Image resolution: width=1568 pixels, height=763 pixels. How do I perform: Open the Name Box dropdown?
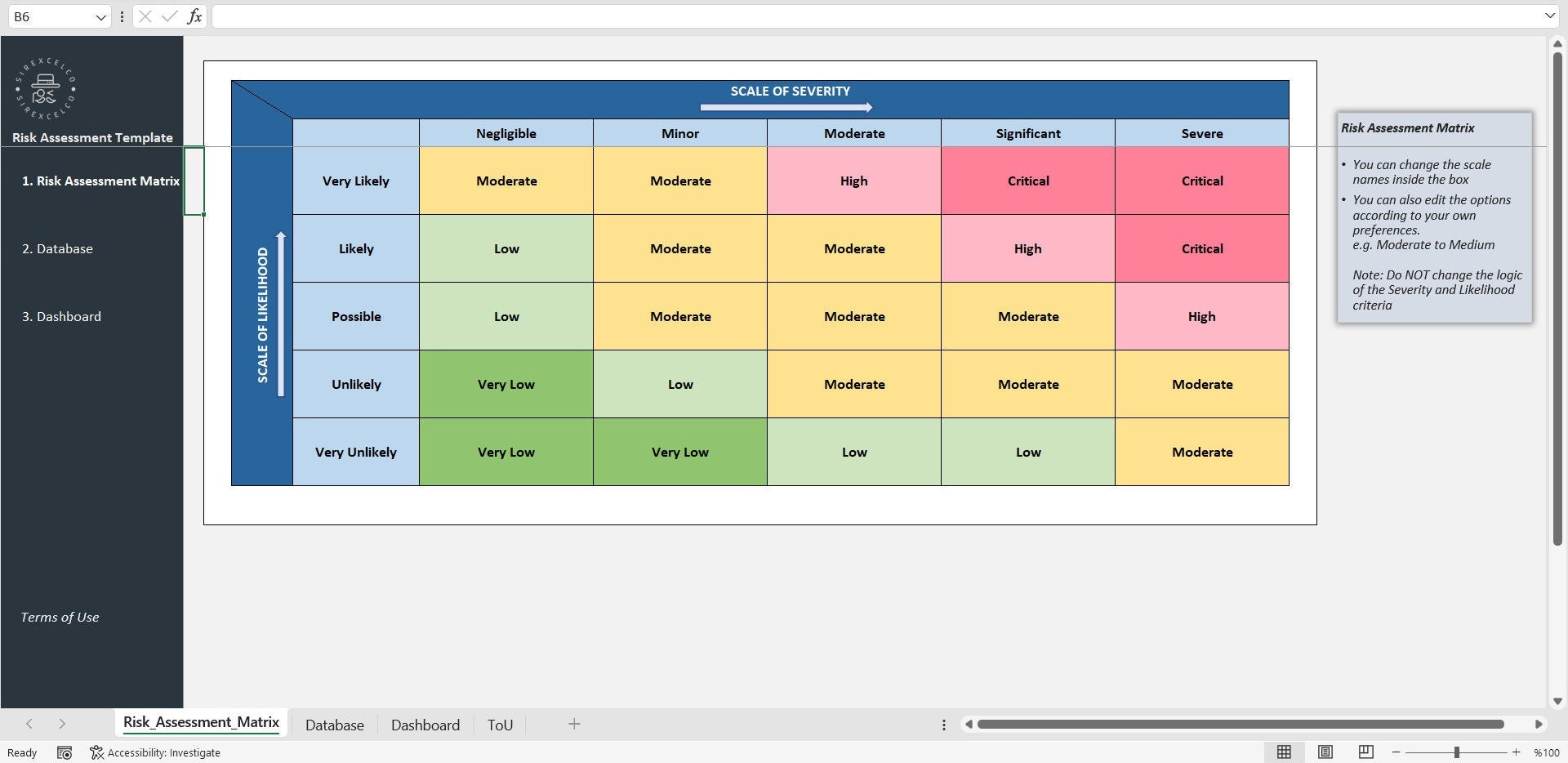pyautogui.click(x=100, y=16)
